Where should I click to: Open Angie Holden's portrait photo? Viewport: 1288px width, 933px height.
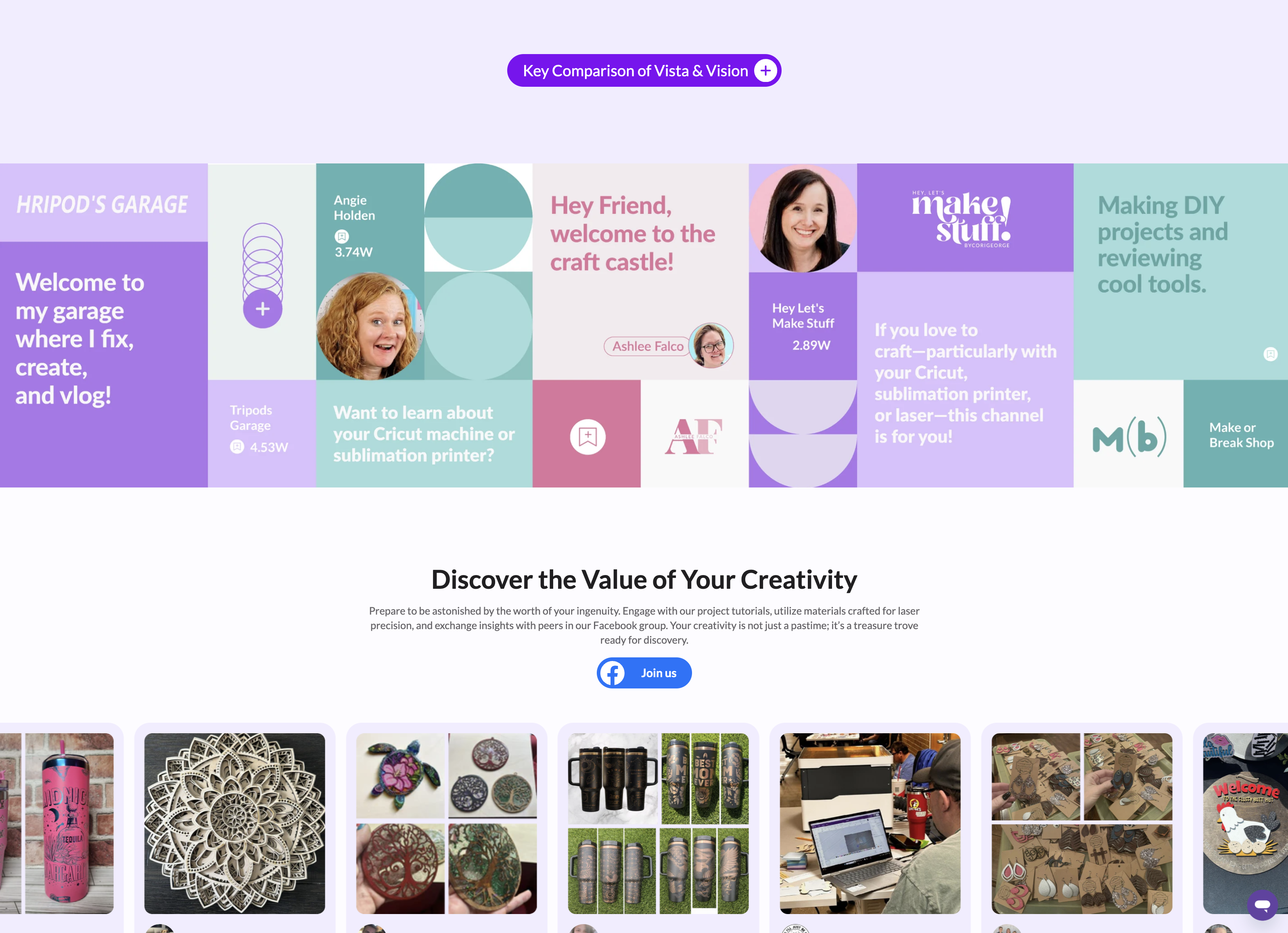(370, 326)
